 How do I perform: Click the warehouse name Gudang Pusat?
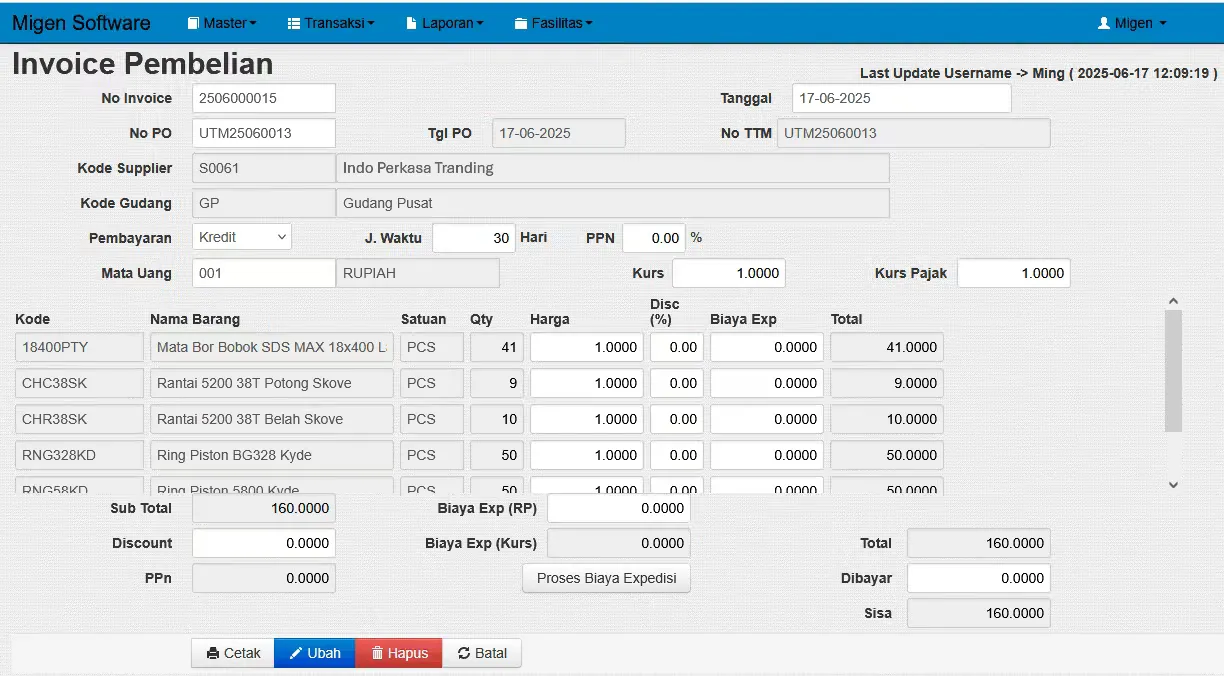[613, 203]
